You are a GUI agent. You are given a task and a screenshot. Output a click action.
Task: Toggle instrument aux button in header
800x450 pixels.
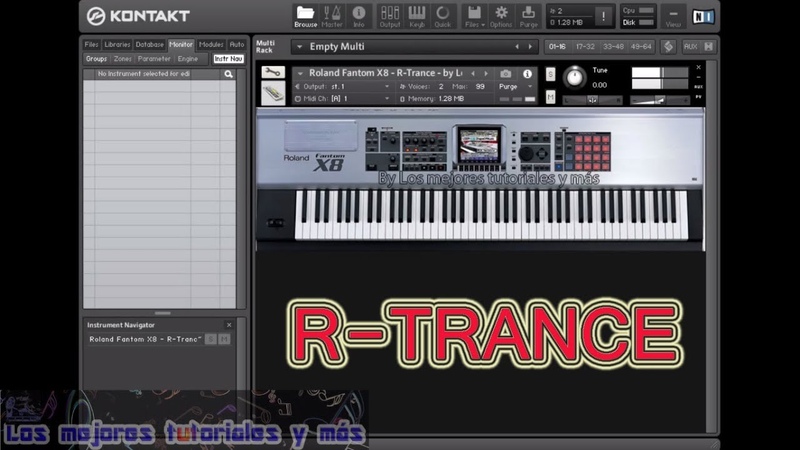(698, 87)
